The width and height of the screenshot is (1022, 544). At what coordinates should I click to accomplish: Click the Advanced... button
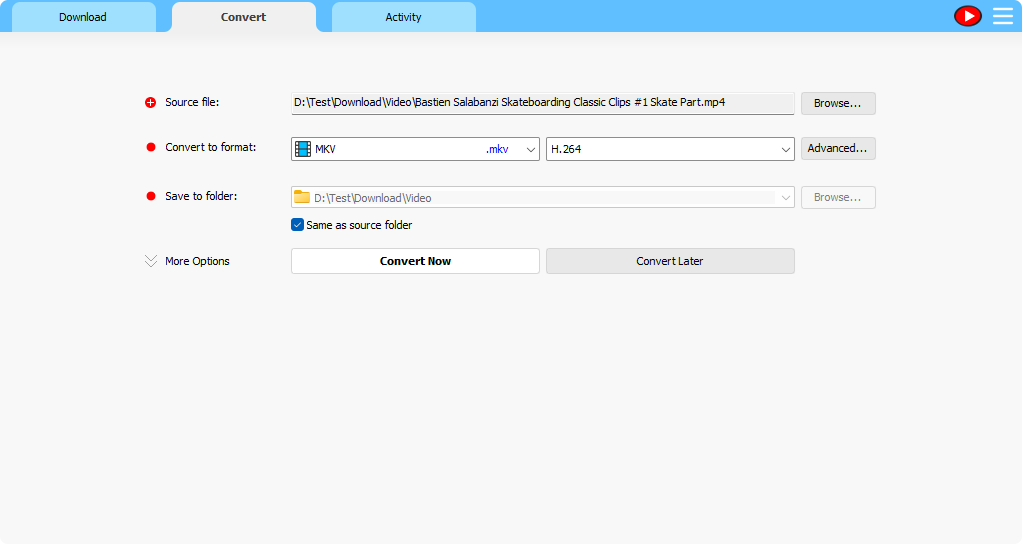(x=838, y=149)
